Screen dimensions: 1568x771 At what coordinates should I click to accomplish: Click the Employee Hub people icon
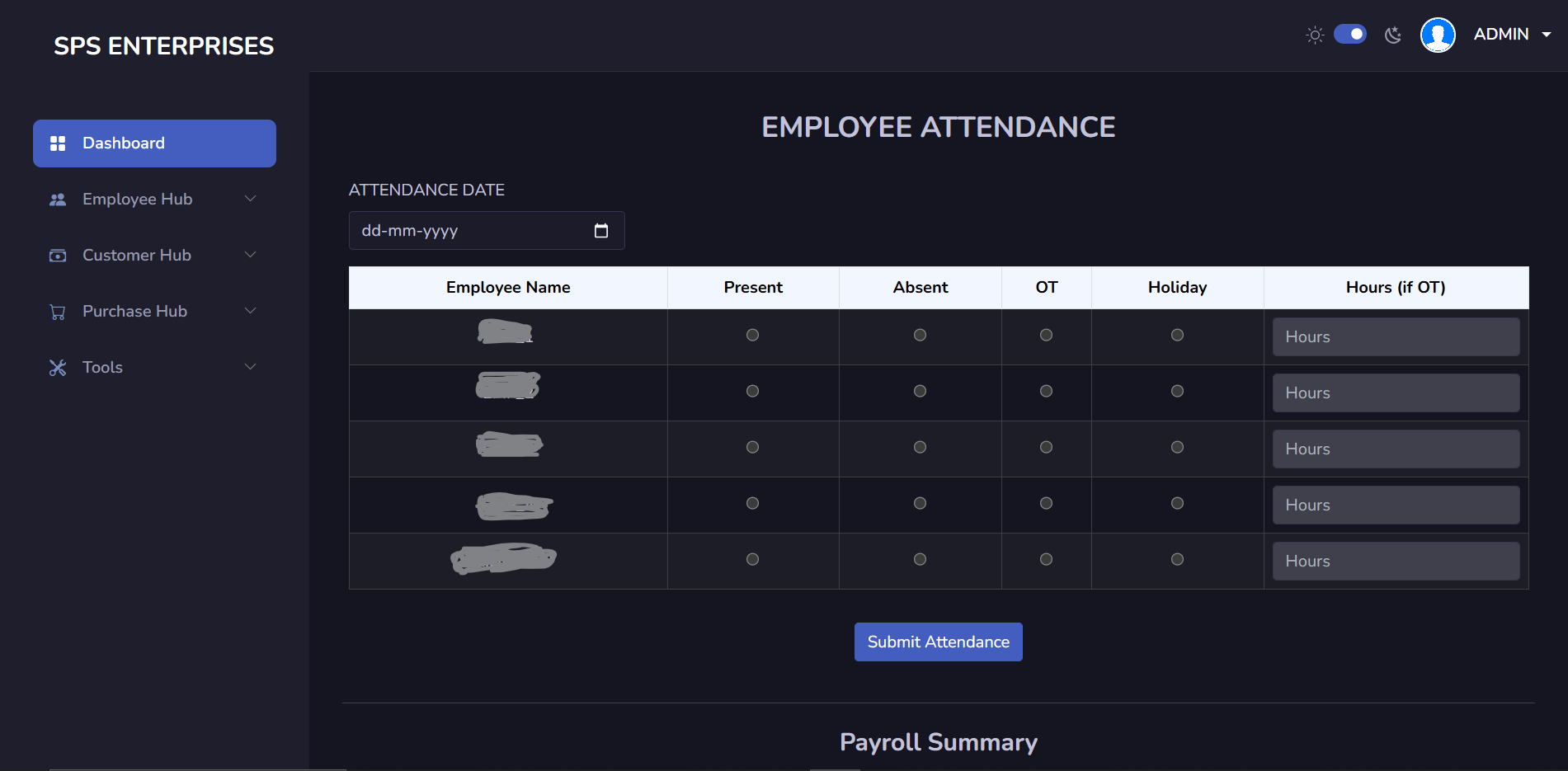(x=58, y=200)
